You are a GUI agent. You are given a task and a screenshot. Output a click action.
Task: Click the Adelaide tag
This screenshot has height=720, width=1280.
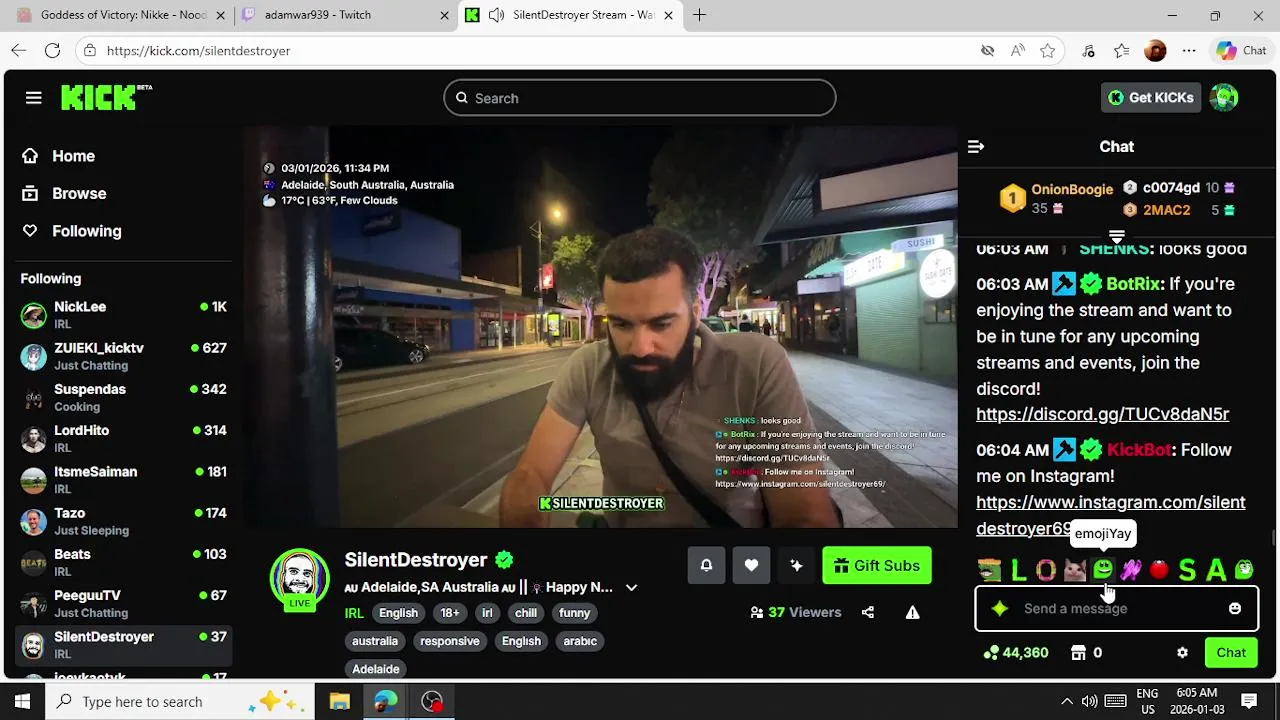tap(376, 669)
